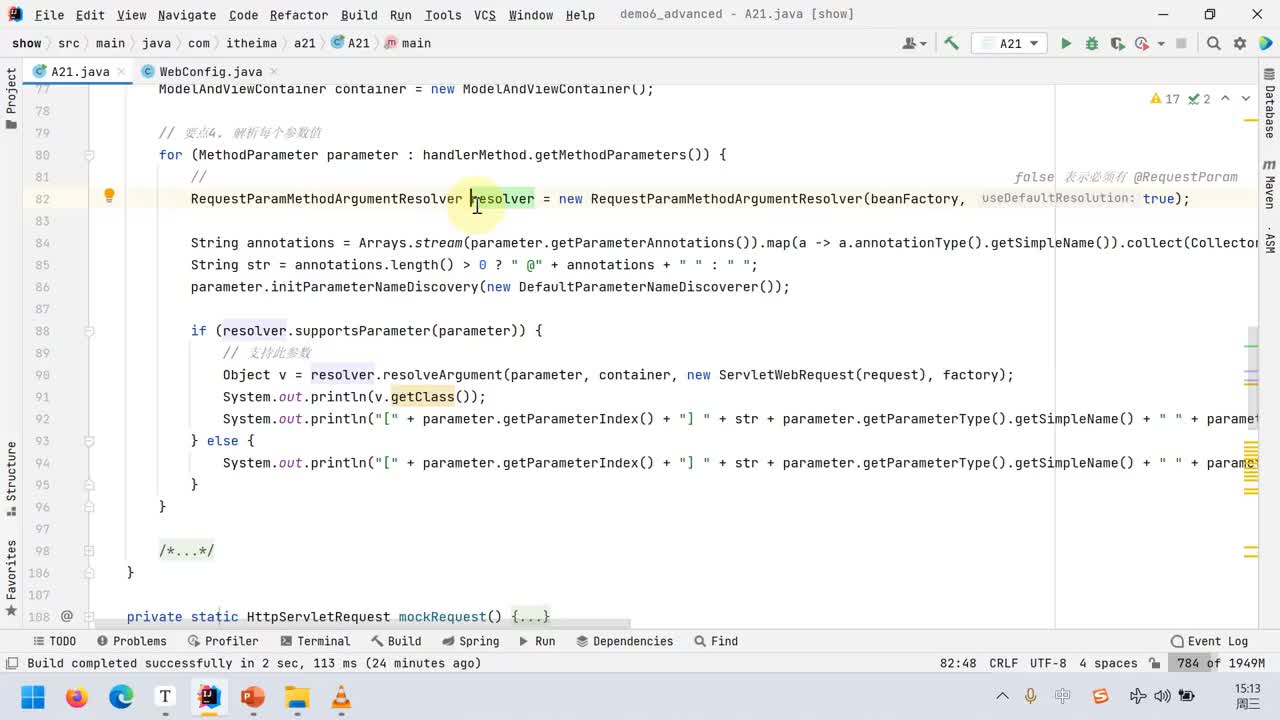Viewport: 1280px width, 720px height.
Task: Open the File menu
Action: tap(49, 15)
